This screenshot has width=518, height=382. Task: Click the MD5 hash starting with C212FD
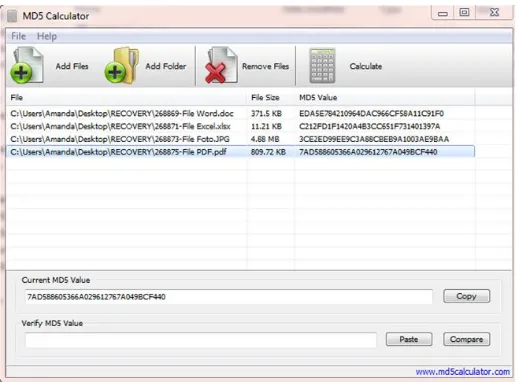coord(369,126)
